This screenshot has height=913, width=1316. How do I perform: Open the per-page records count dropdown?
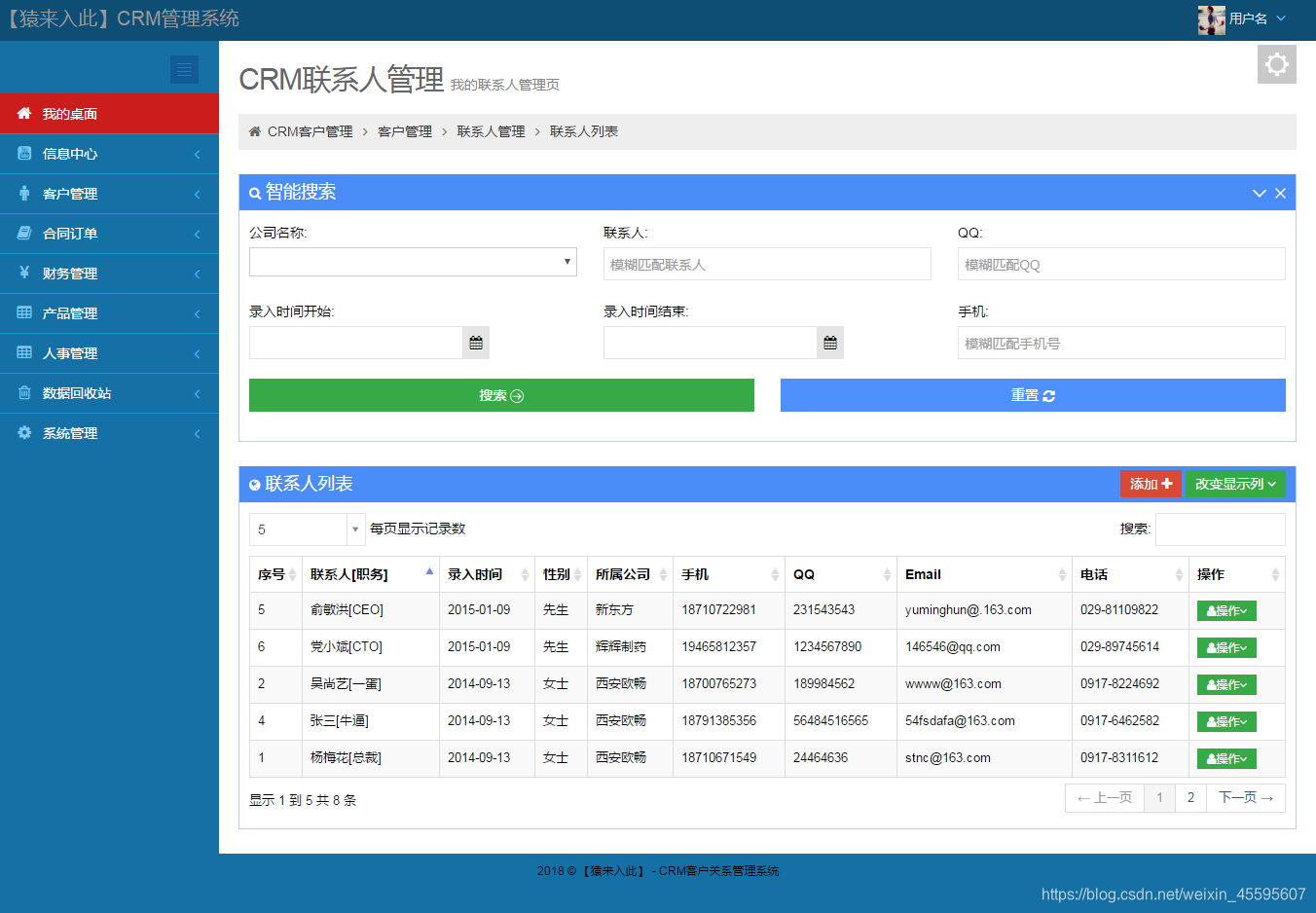click(x=307, y=529)
